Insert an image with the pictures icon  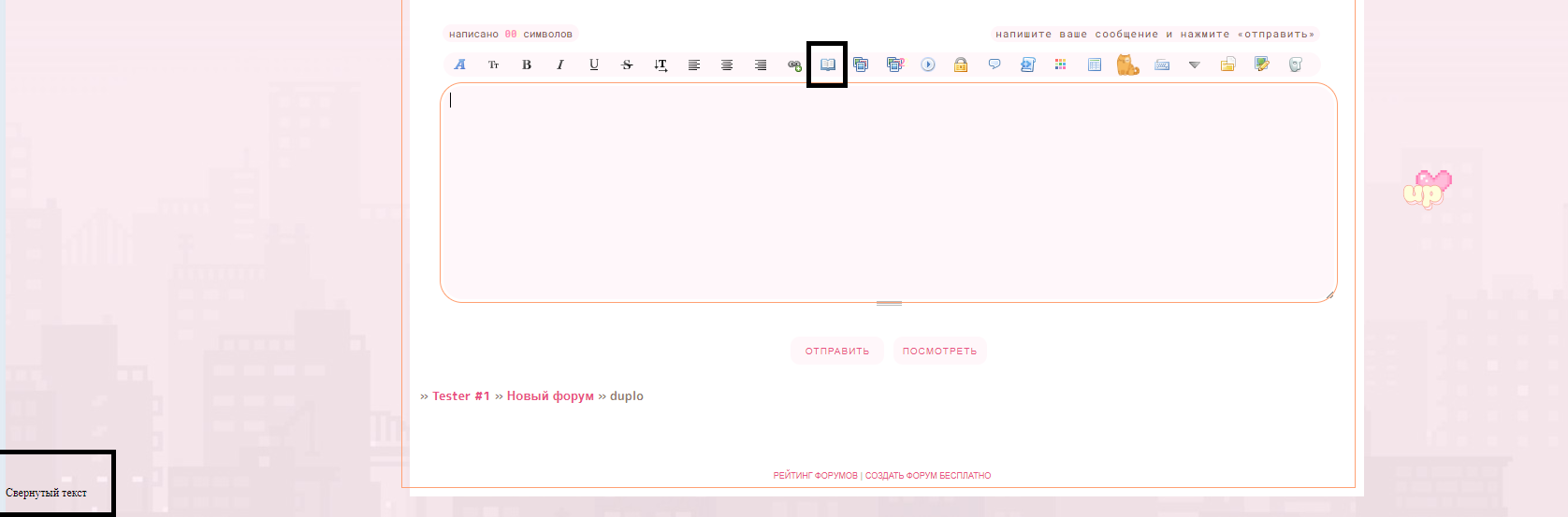861,65
